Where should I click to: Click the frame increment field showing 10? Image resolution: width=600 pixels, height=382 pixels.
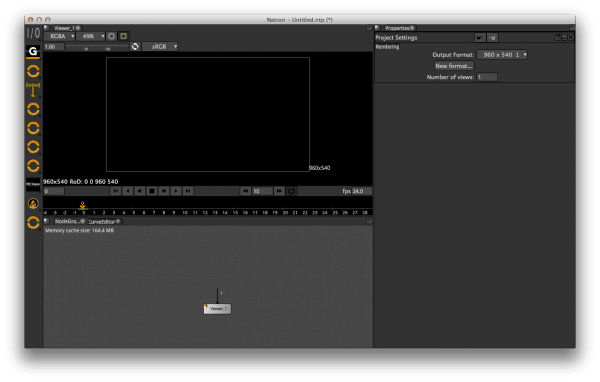pos(262,191)
